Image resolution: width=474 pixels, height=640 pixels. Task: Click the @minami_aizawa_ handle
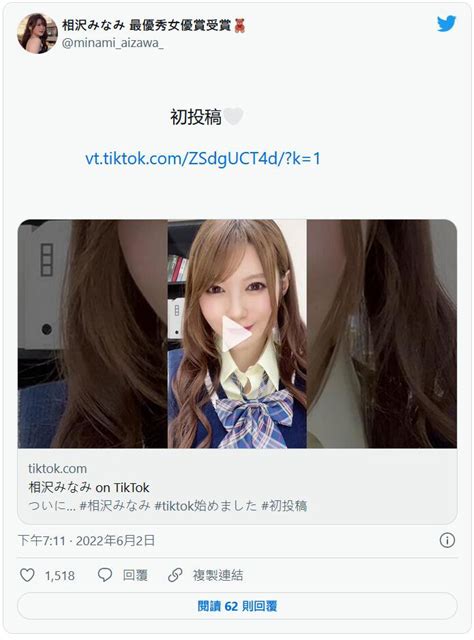113,43
